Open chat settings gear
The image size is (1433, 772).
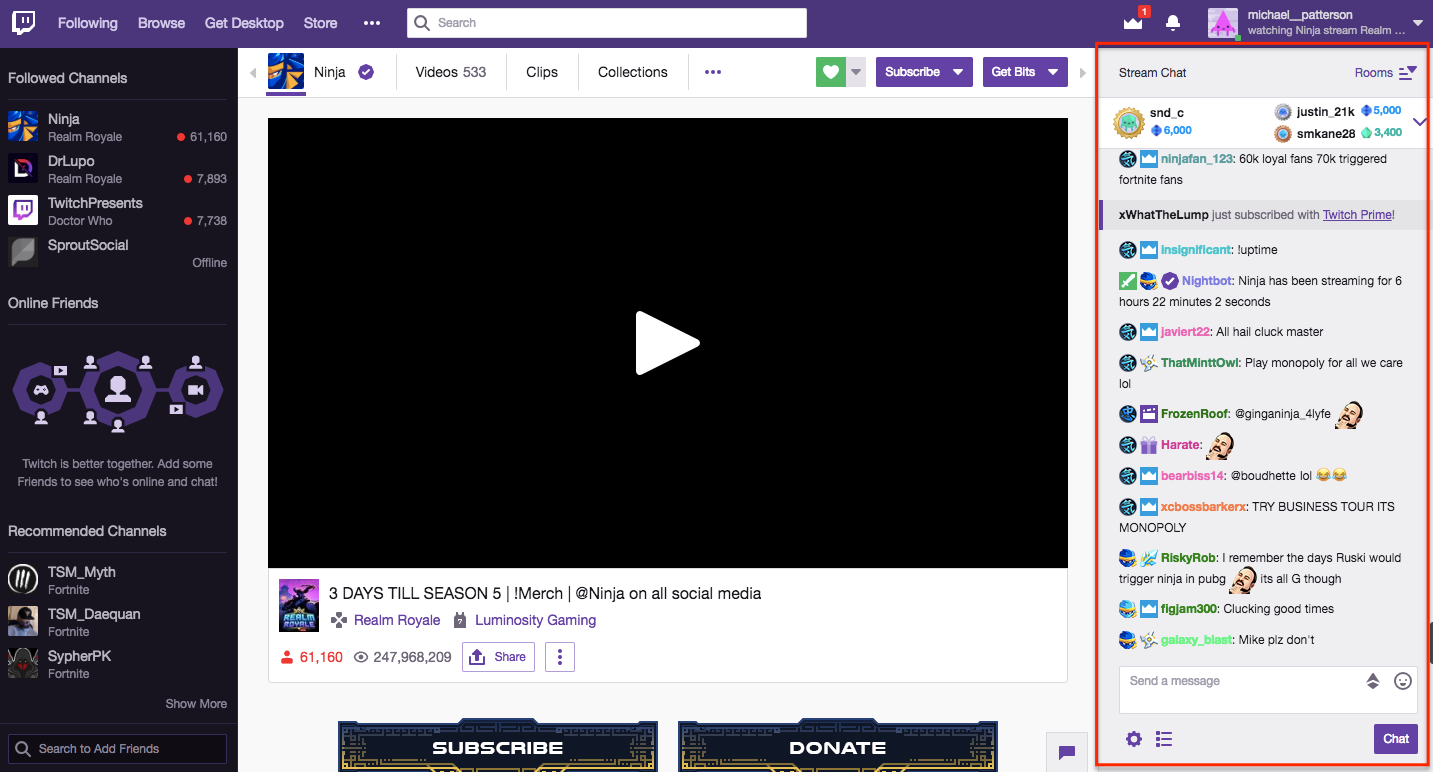coord(1133,739)
